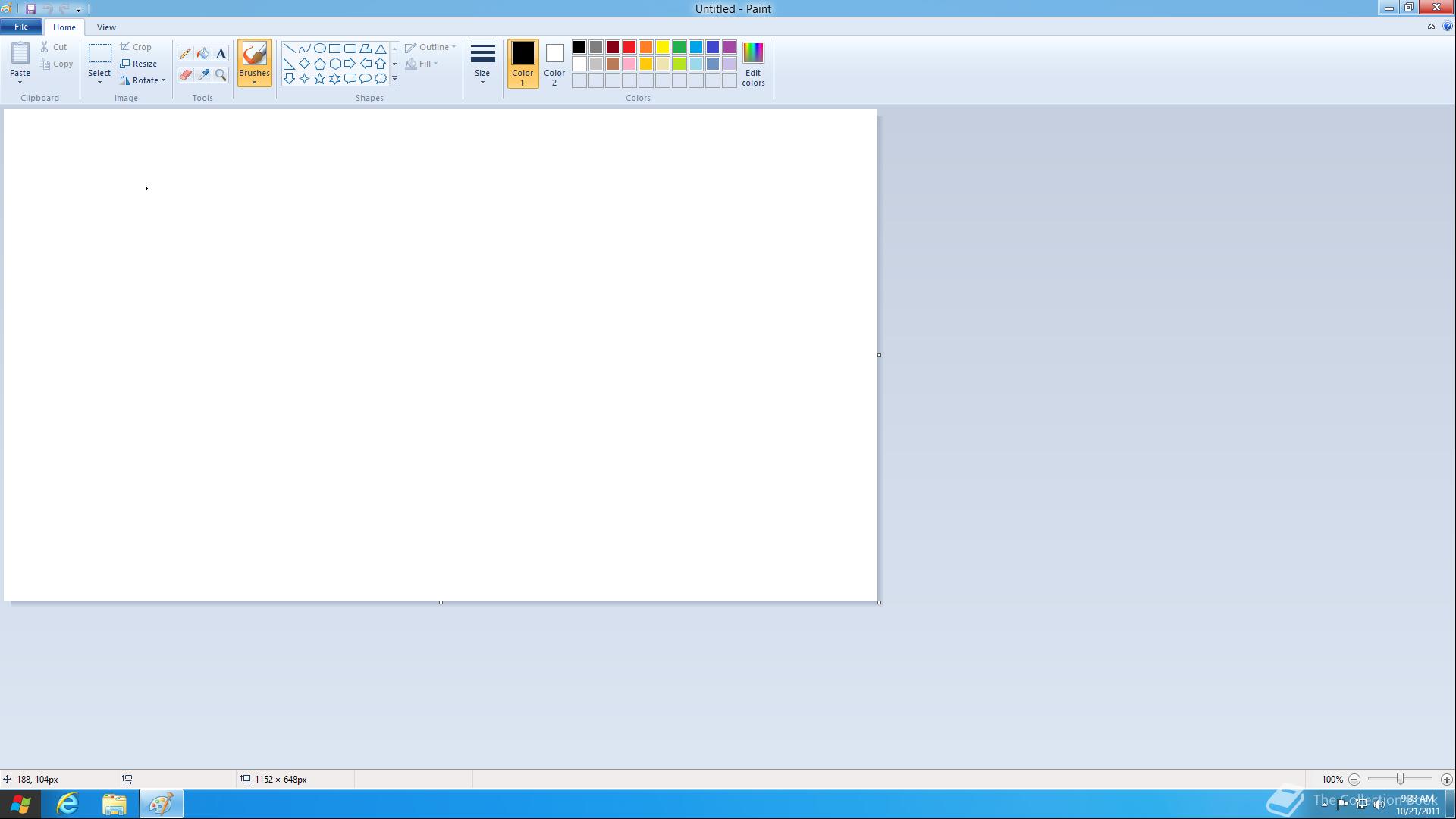Open Edit colors dialog
Image resolution: width=1456 pixels, height=819 pixels.
point(753,63)
